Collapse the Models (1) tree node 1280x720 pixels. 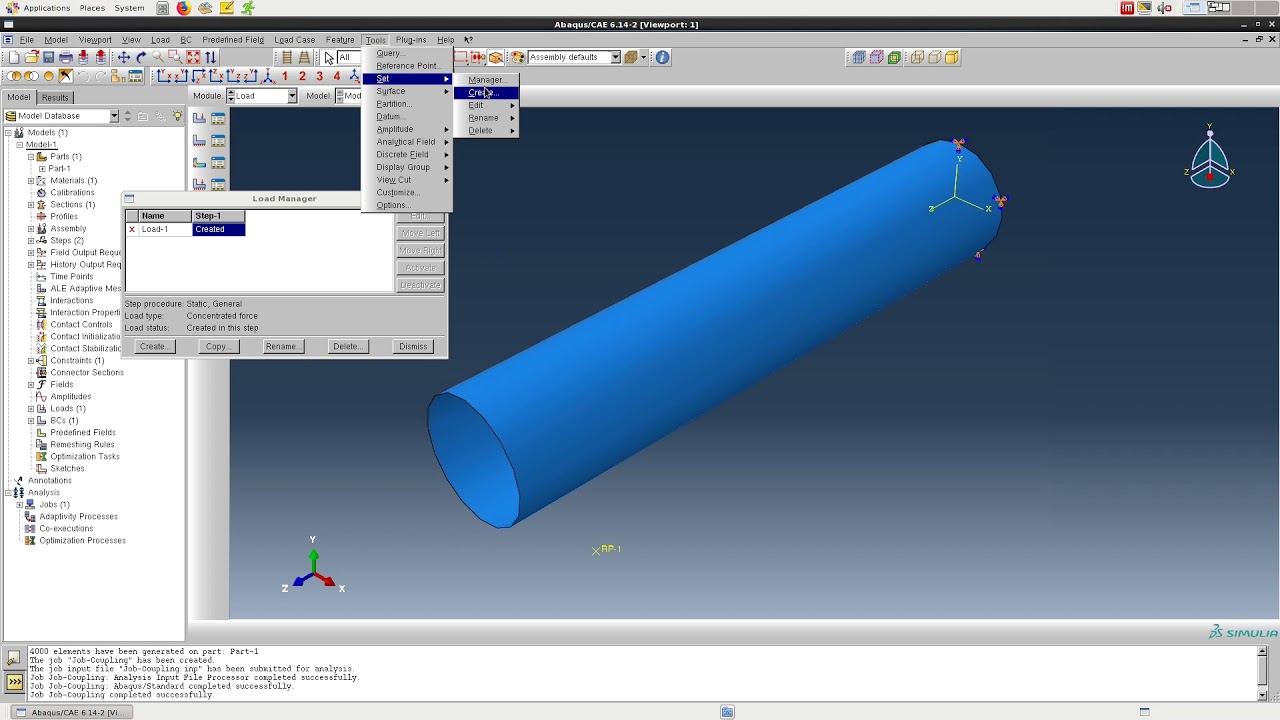pos(8,132)
